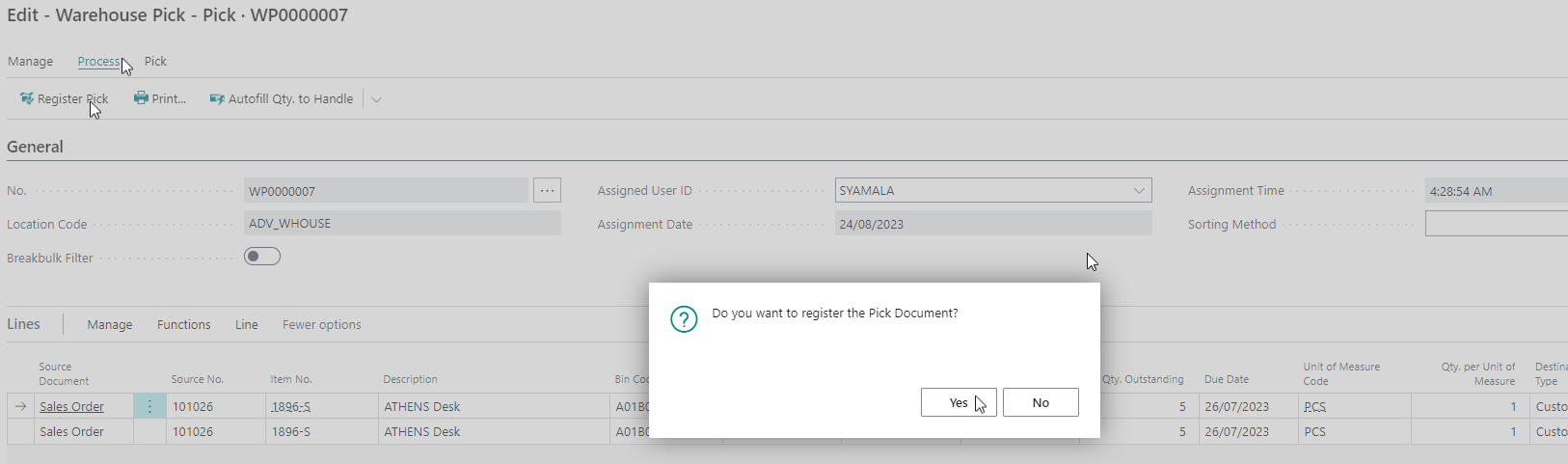Image resolution: width=1568 pixels, height=464 pixels.
Task: Click the Register Pick icon
Action: pyautogui.click(x=27, y=98)
